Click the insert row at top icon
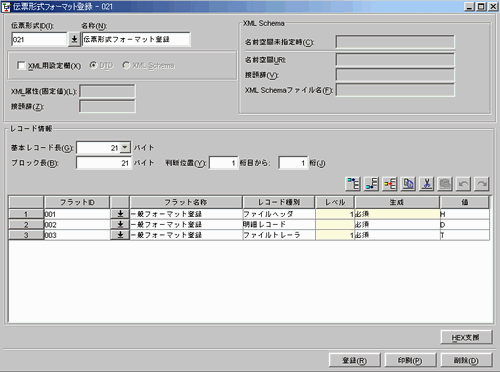 353,184
